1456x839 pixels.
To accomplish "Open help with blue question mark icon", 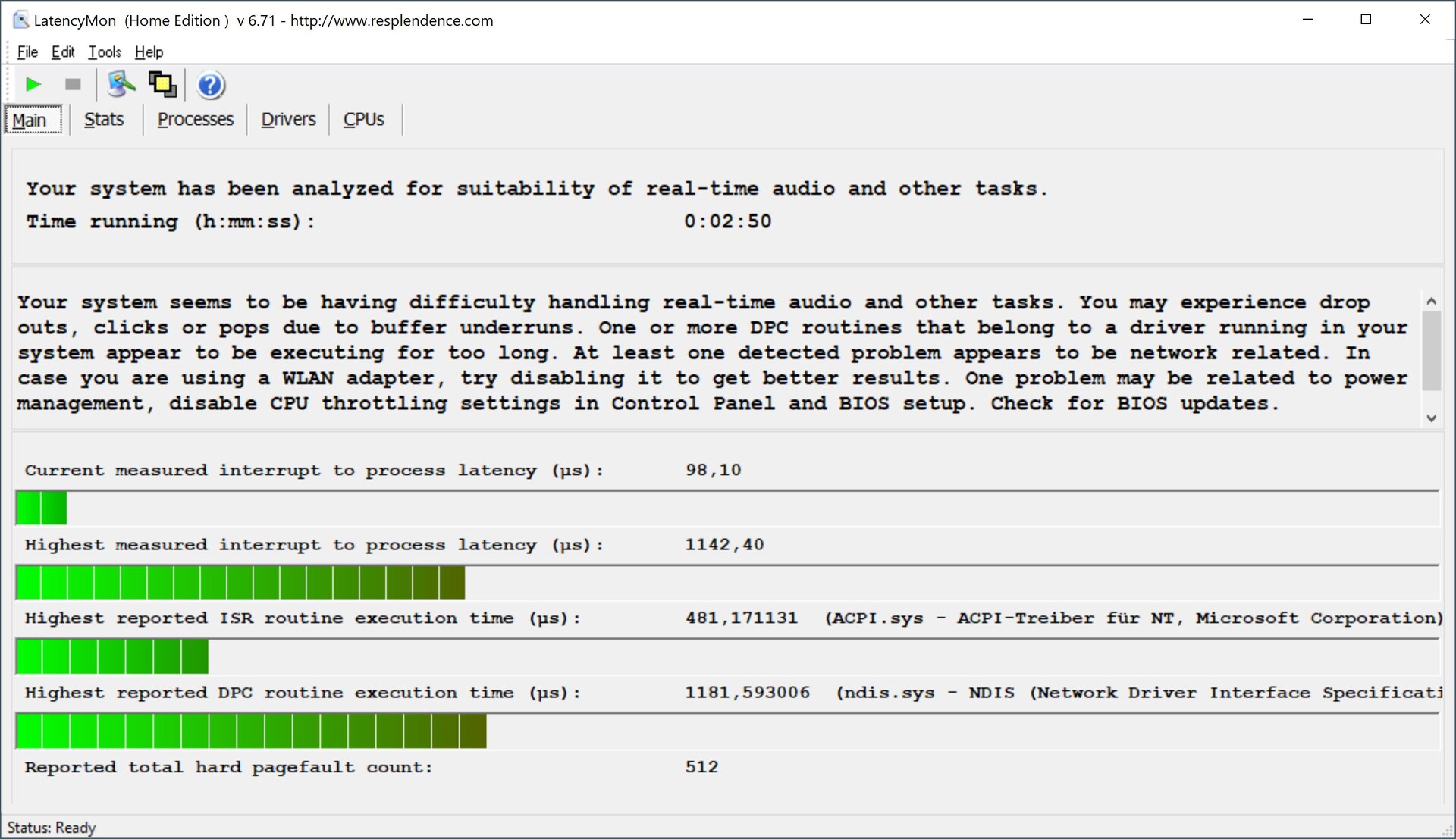I will 210,85.
